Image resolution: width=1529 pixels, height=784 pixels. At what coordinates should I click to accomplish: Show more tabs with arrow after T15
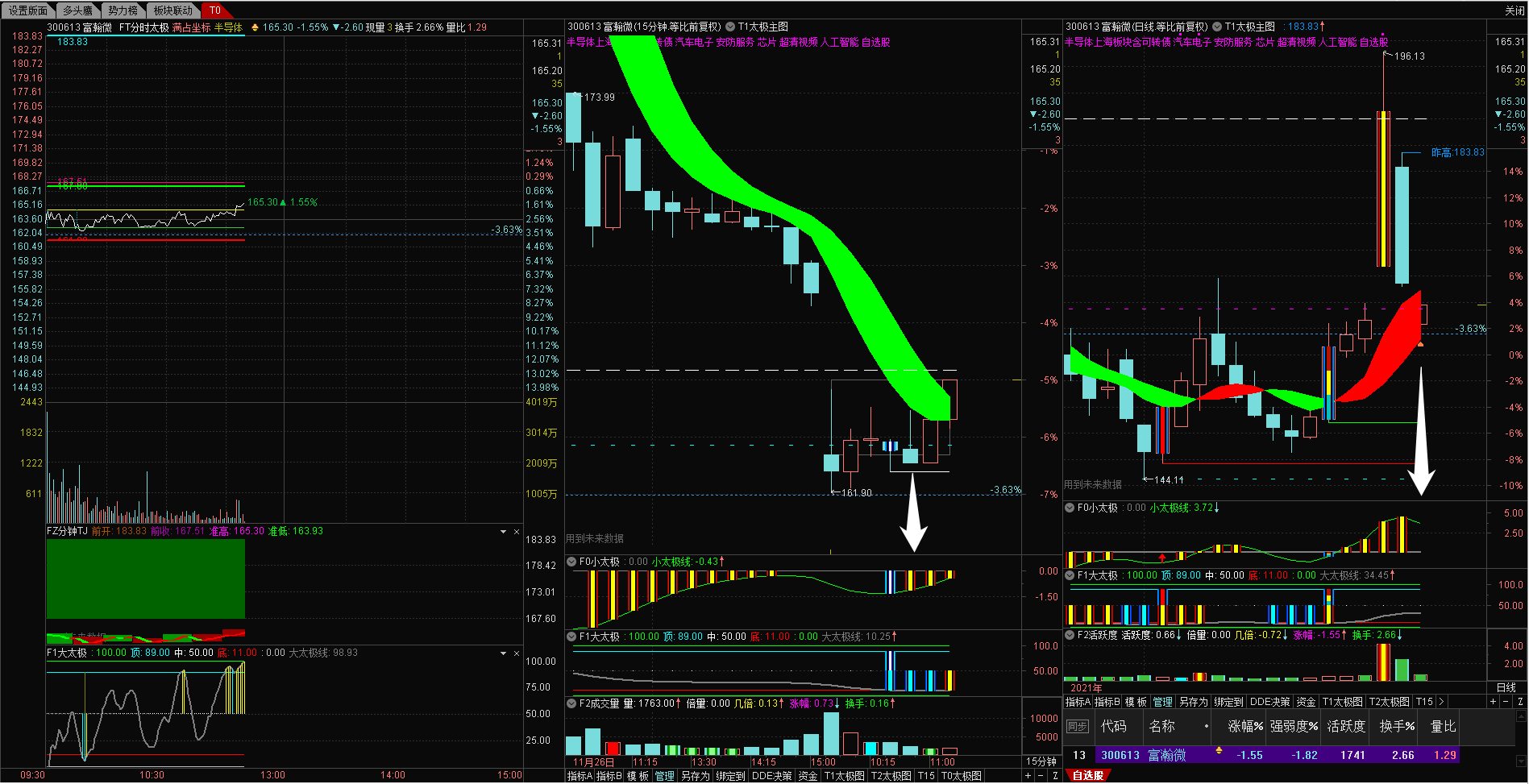pos(1441,702)
